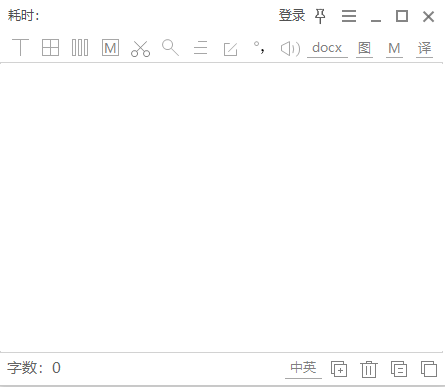
Task: Close the OCR window
Action: pos(428,16)
